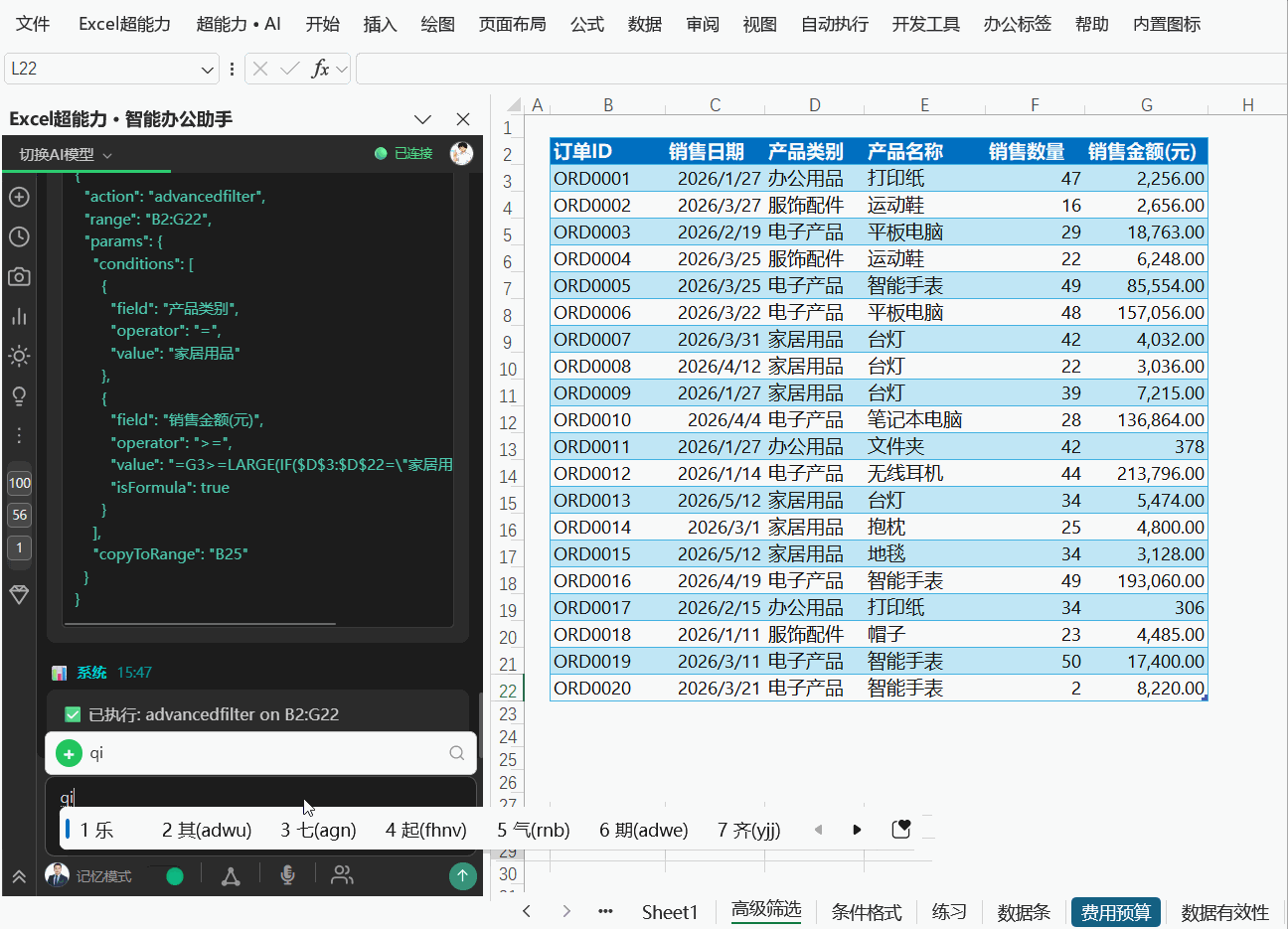
Task: Activate the microphone voice input icon
Action: (287, 875)
